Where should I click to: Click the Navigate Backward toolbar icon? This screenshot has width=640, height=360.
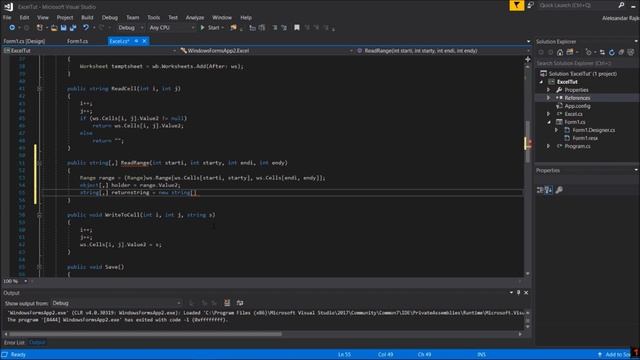12,28
